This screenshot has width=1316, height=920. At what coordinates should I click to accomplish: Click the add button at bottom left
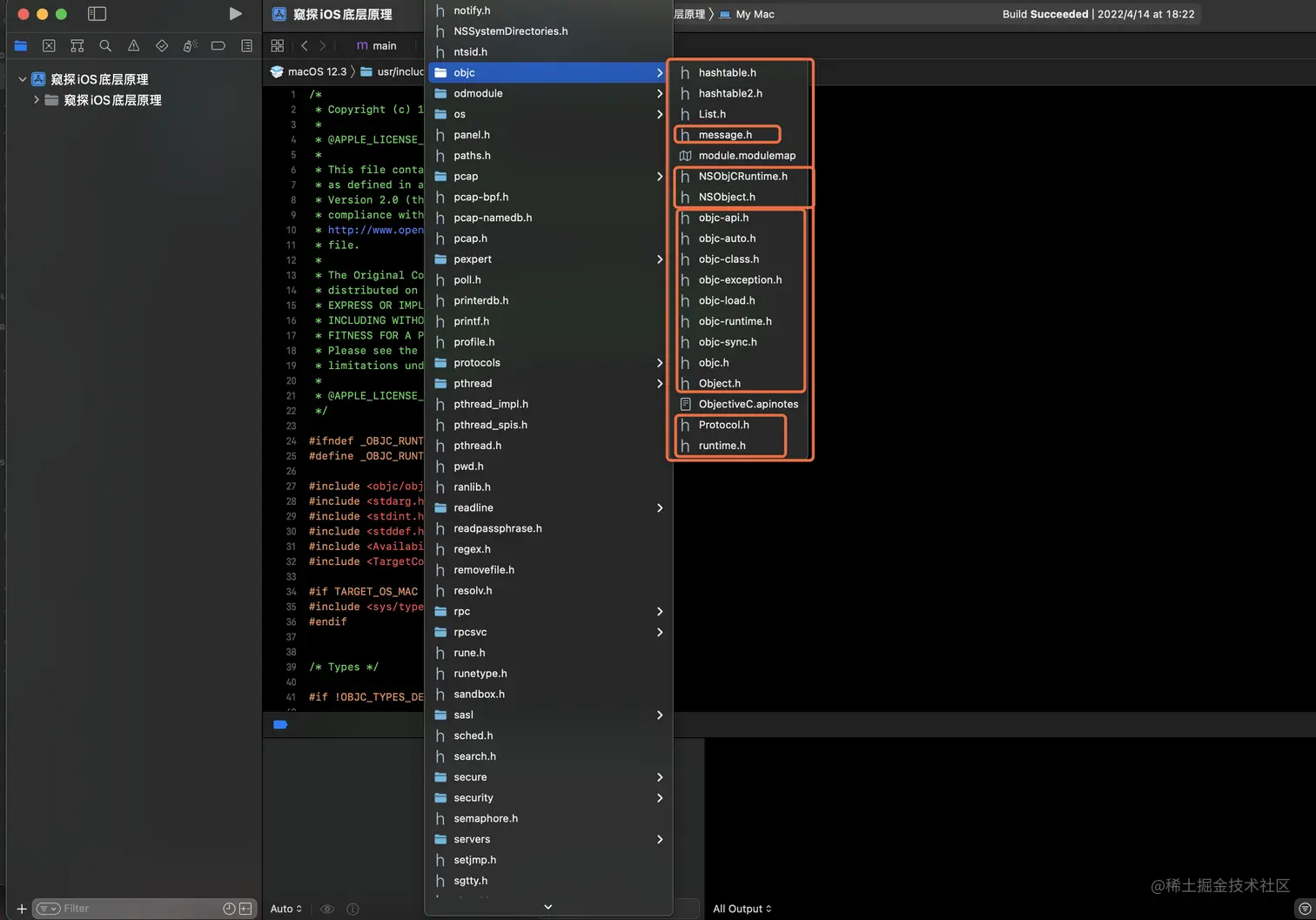(22, 908)
